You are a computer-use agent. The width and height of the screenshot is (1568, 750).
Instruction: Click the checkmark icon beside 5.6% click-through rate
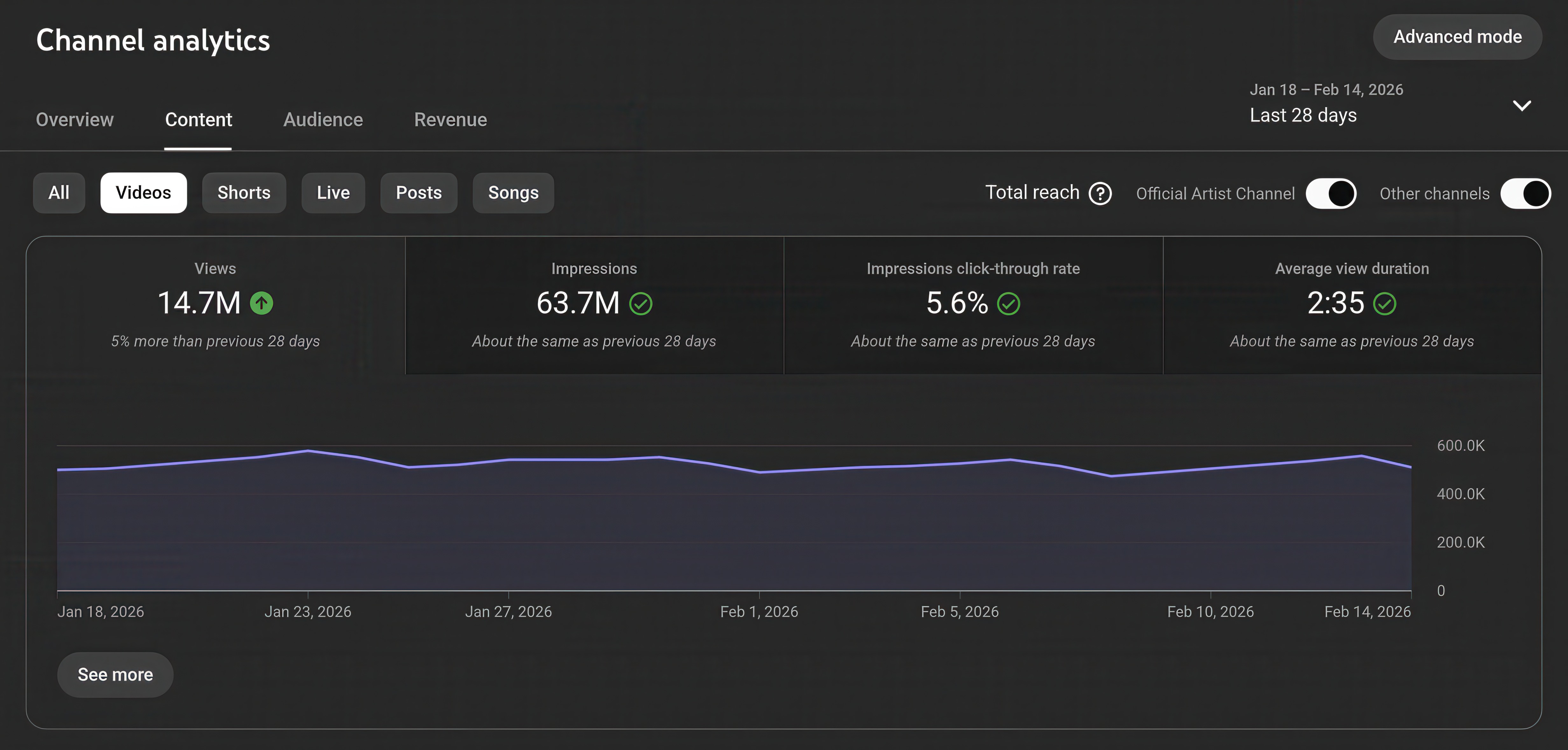pyautogui.click(x=1008, y=303)
